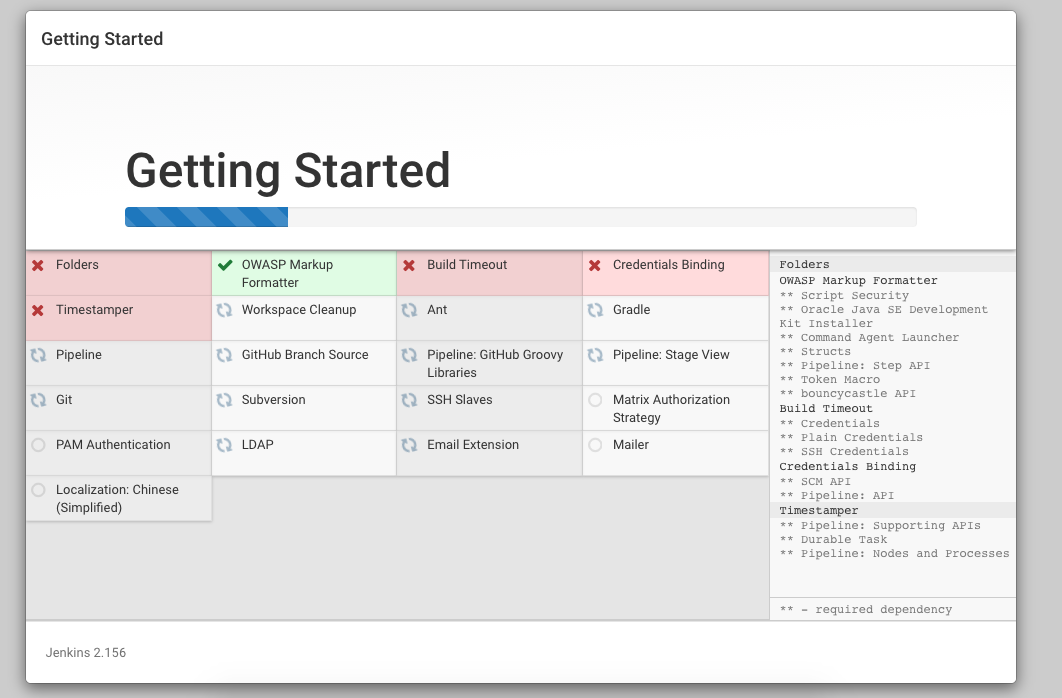The image size is (1062, 698).
Task: Click the Script Security log entry
Action: (844, 295)
